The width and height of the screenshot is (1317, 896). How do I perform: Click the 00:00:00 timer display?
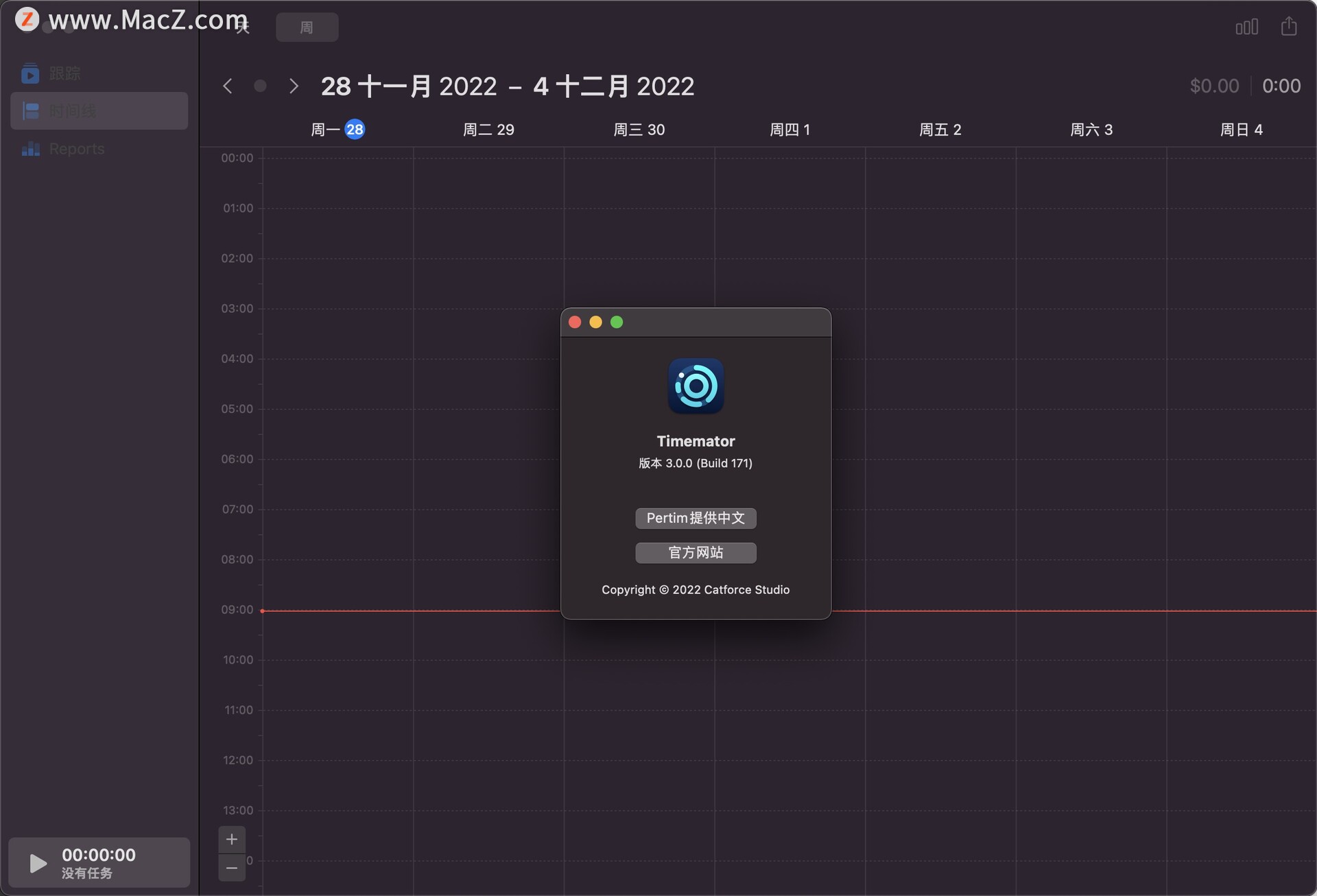[99, 855]
